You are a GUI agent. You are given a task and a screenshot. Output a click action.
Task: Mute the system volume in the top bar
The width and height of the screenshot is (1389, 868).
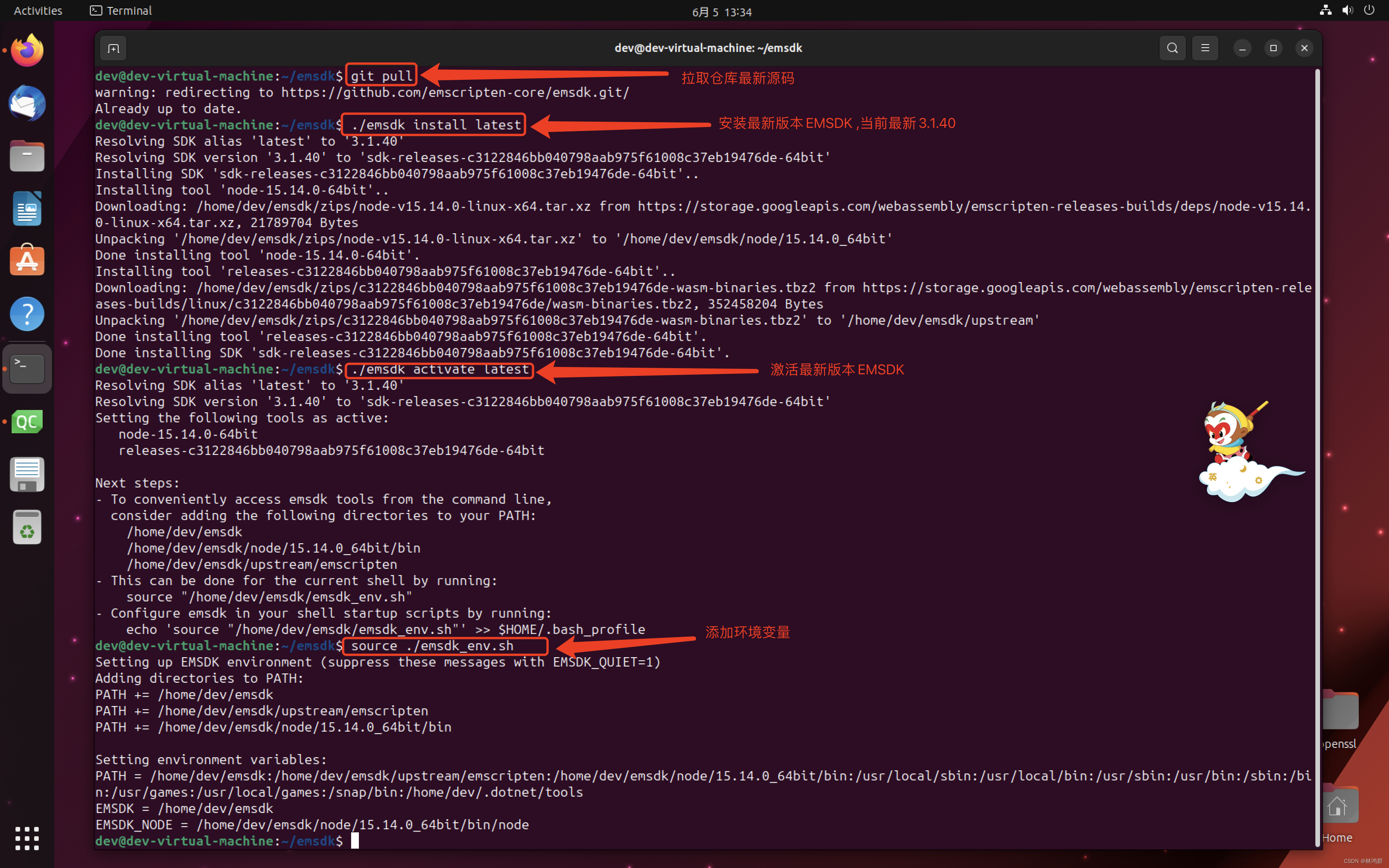(1348, 10)
